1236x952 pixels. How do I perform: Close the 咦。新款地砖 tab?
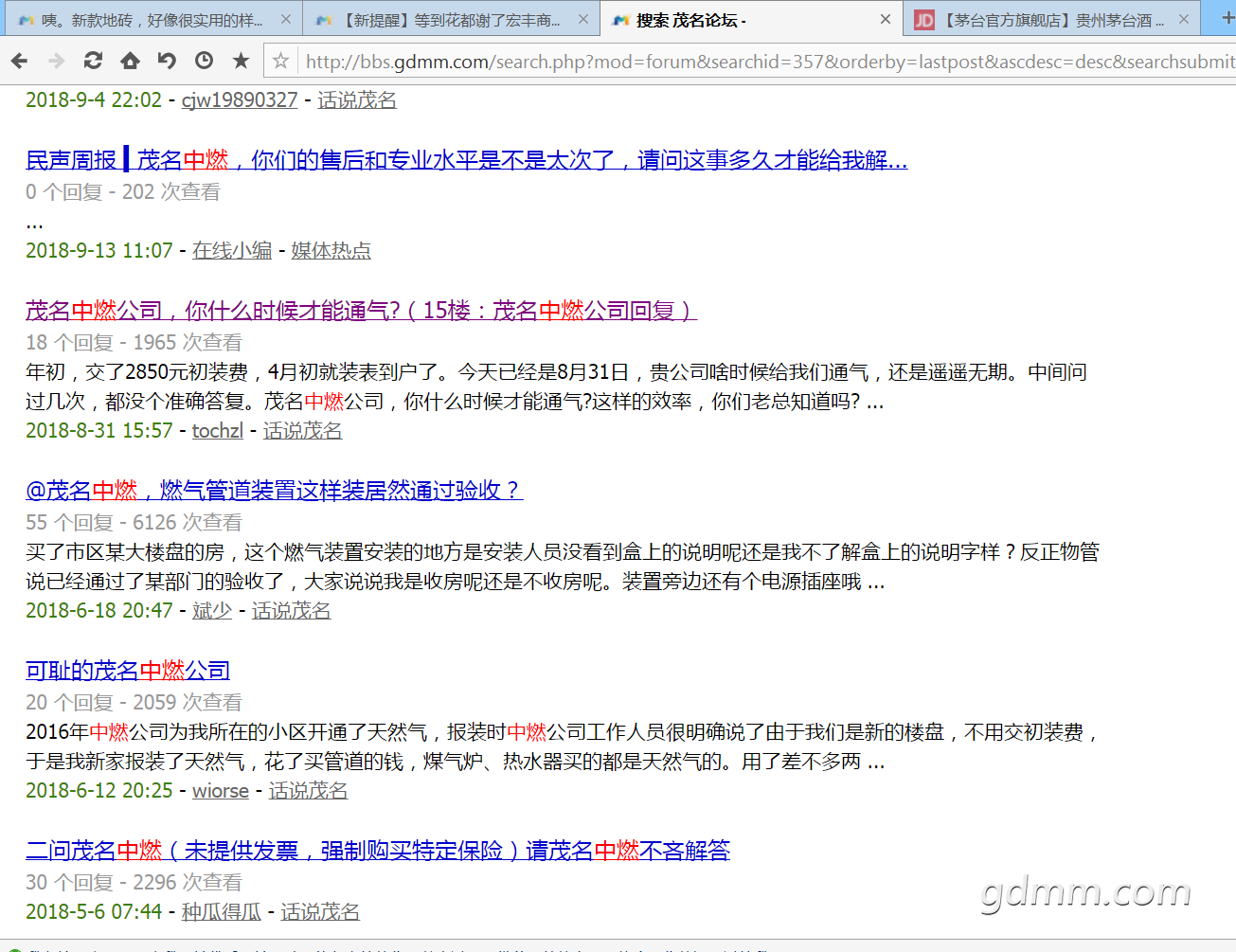286,19
